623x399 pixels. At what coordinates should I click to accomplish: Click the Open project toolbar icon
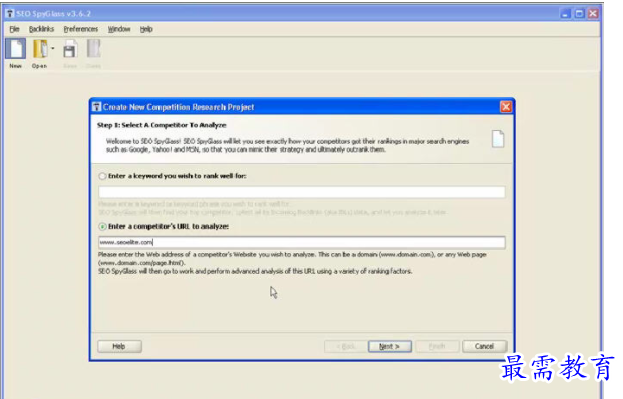40,49
